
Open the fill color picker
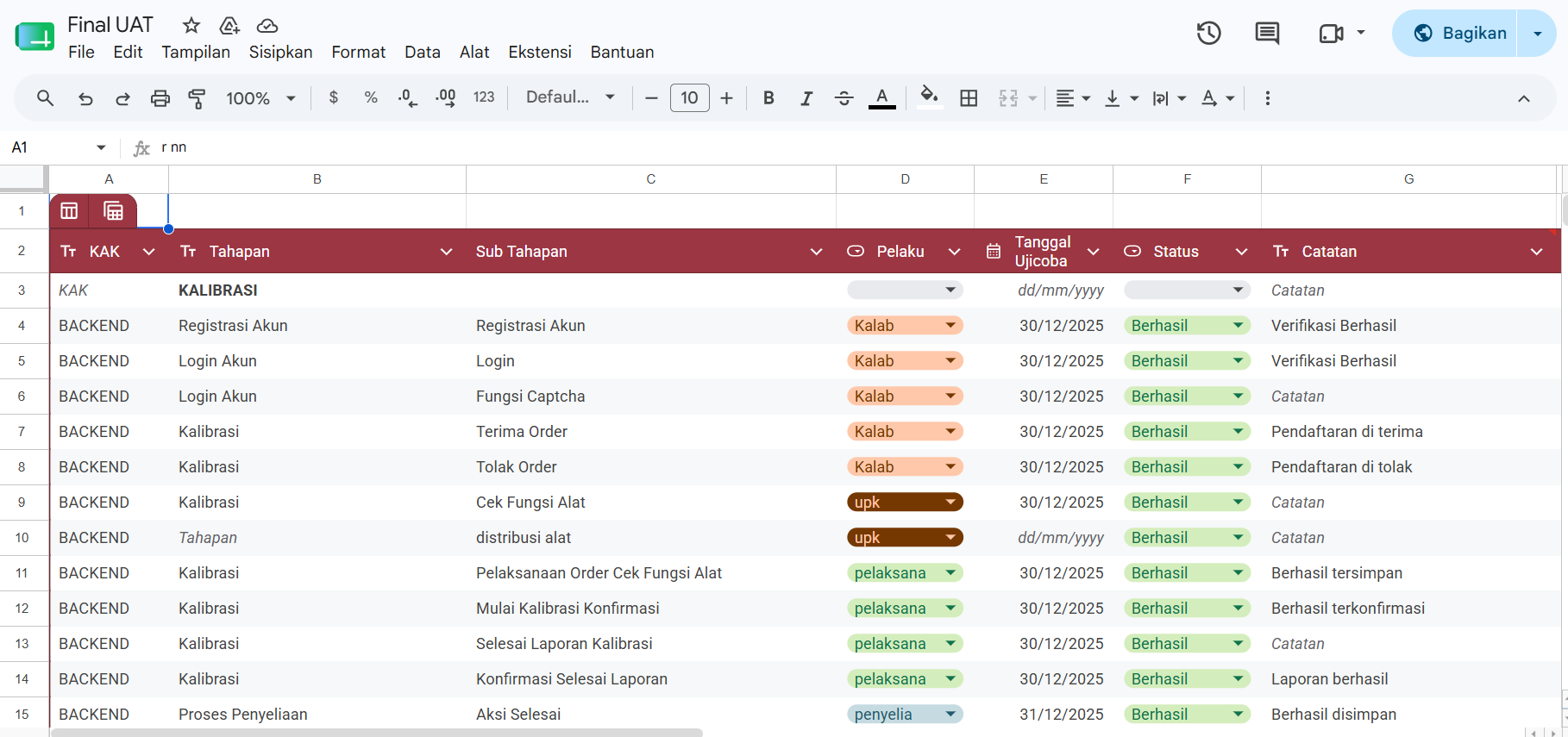coord(929,97)
